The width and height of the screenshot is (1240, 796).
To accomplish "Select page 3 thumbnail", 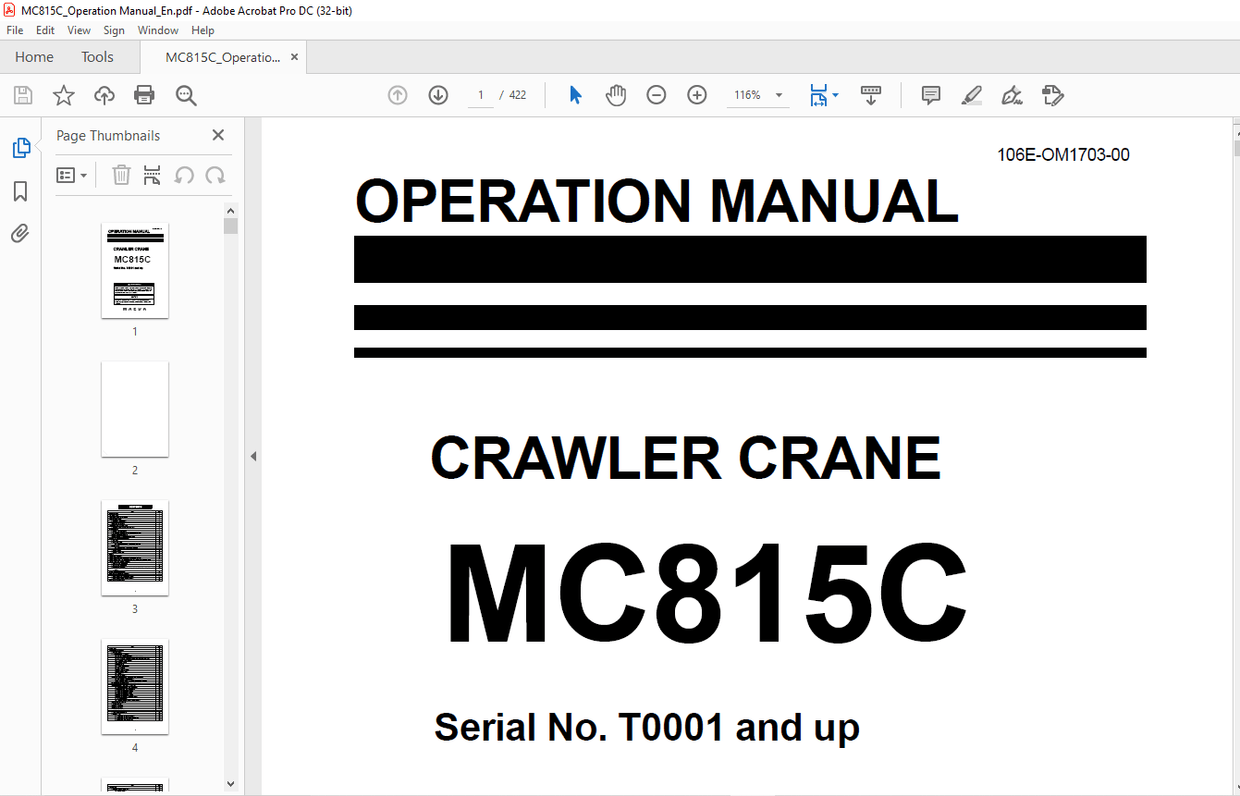I will tap(135, 548).
